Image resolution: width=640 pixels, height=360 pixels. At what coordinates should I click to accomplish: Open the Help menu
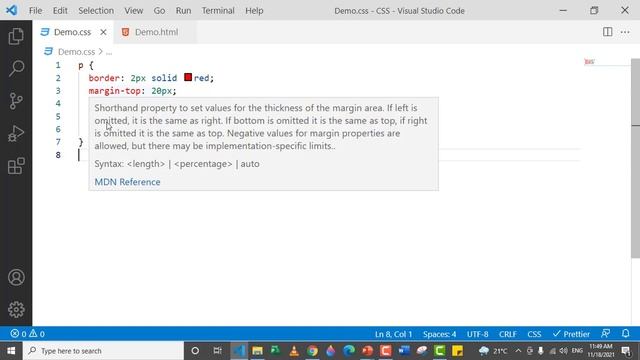pyautogui.click(x=254, y=11)
